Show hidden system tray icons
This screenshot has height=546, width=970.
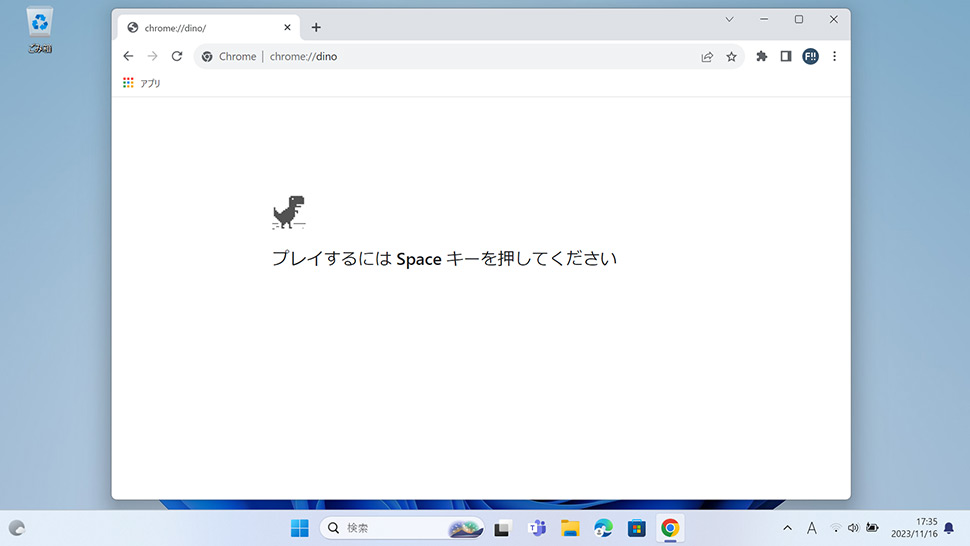(x=788, y=528)
